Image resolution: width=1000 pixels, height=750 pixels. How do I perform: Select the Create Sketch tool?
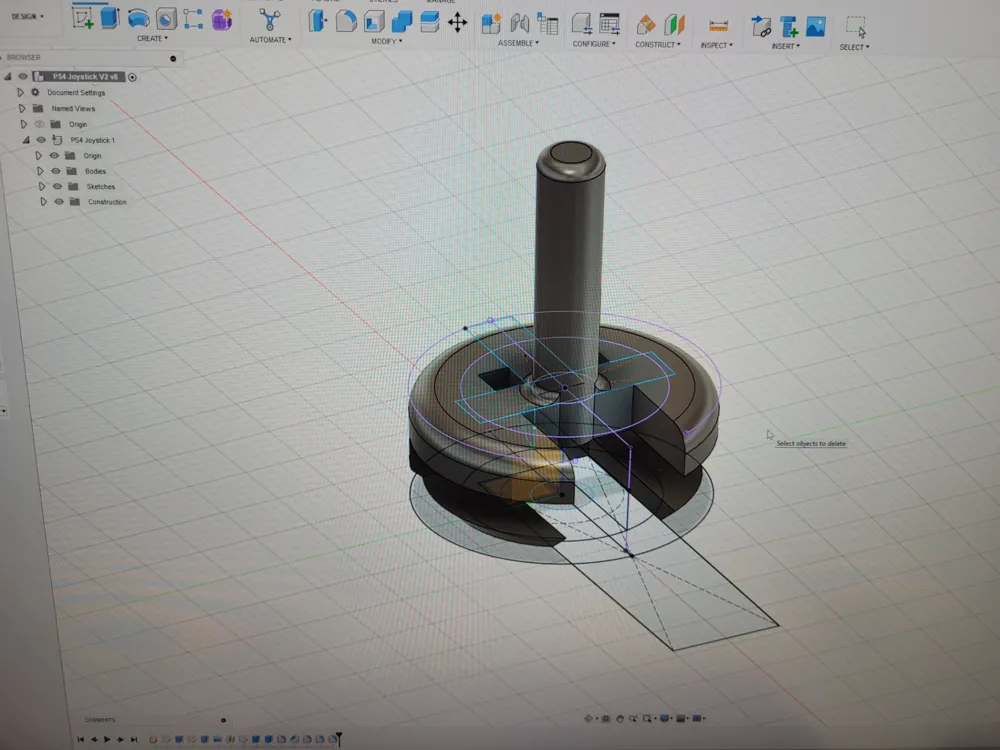[x=83, y=18]
